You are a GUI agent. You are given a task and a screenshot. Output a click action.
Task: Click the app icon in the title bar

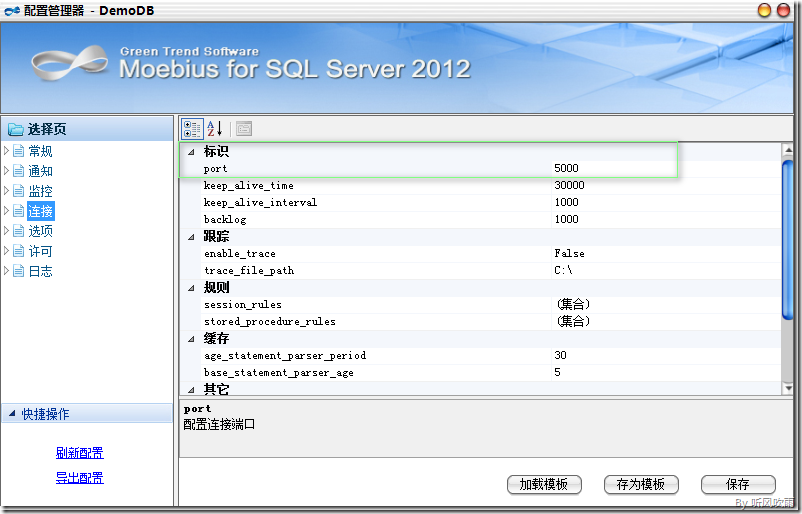coord(12,10)
